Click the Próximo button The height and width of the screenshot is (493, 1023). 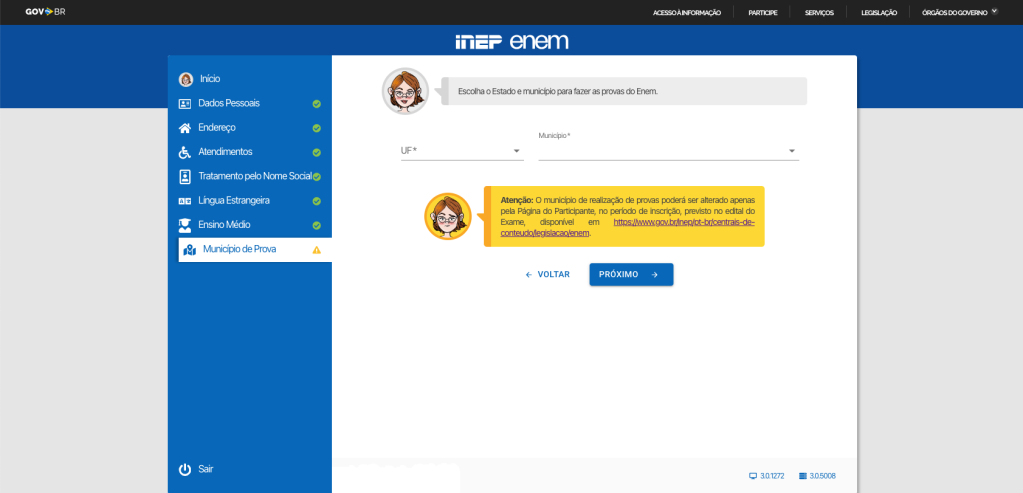click(631, 275)
